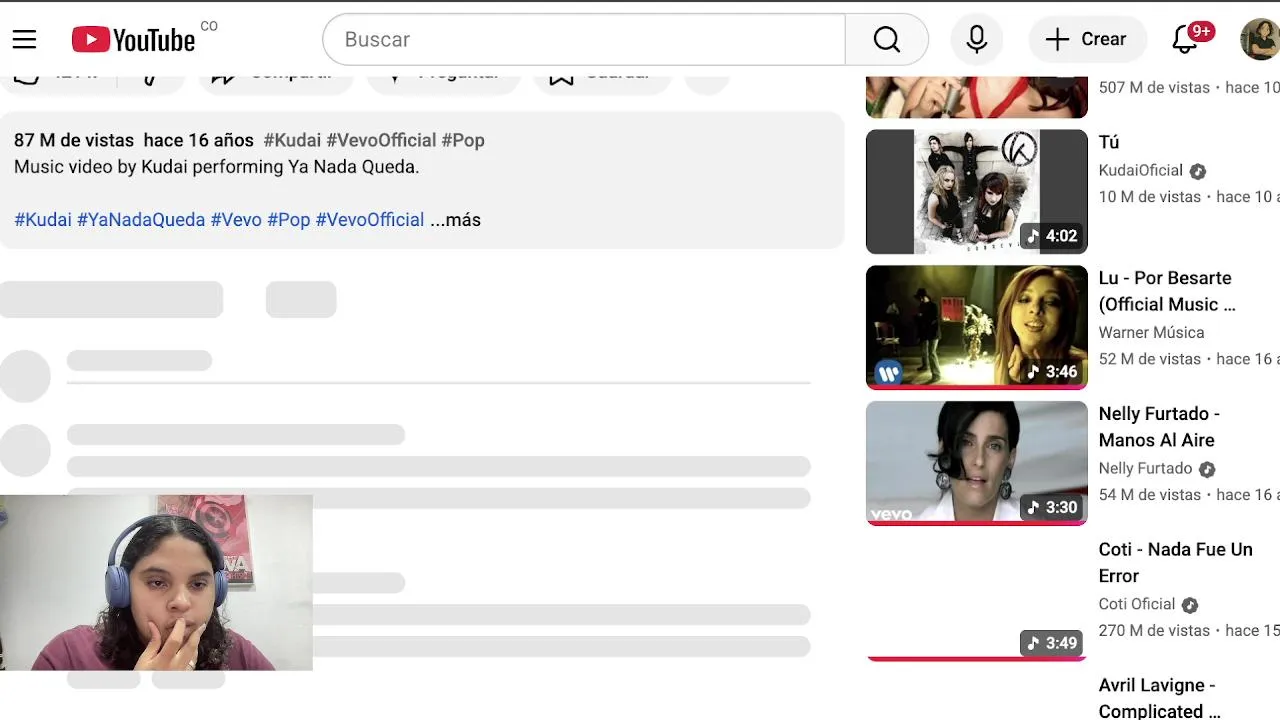Click gray #VevoOfficial tag beside view count

coord(381,140)
